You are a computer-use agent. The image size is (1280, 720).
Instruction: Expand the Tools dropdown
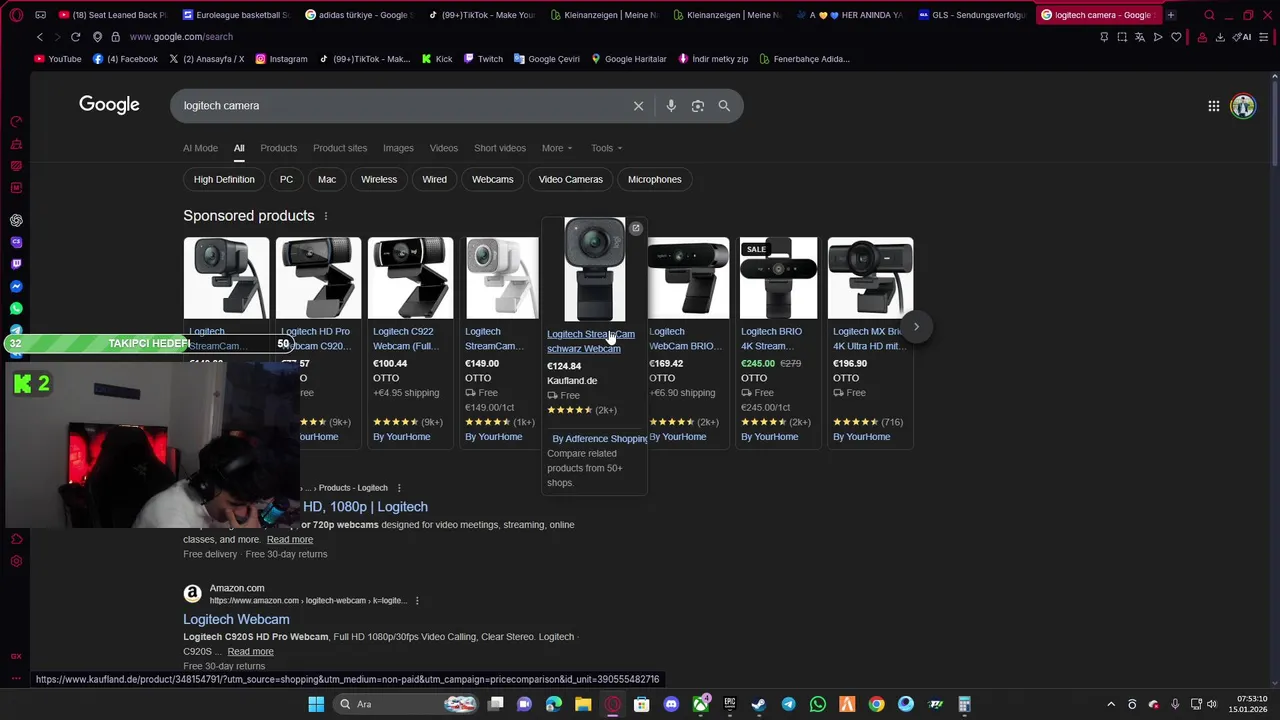click(606, 148)
